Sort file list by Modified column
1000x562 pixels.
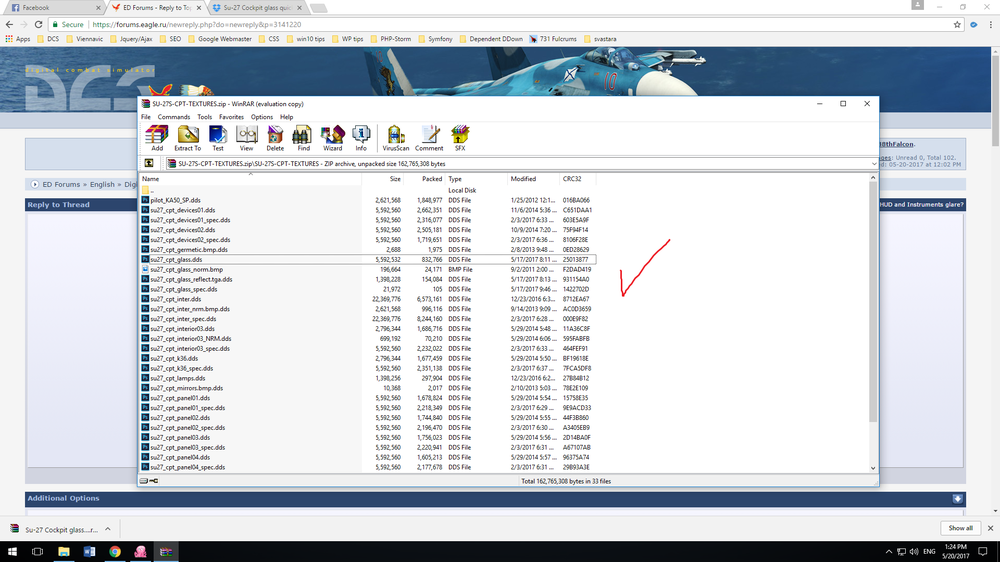tap(533, 179)
